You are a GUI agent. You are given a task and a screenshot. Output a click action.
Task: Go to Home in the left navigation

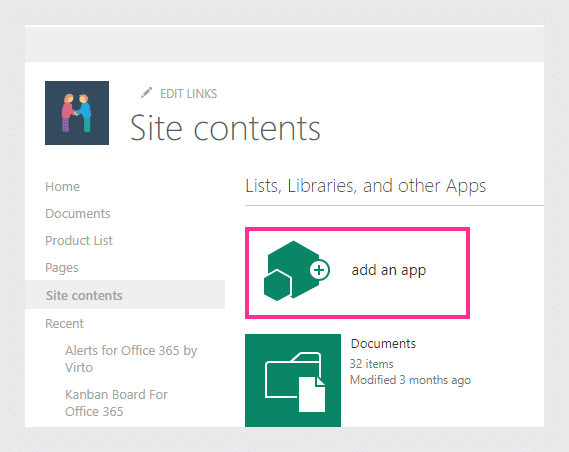[x=62, y=186]
